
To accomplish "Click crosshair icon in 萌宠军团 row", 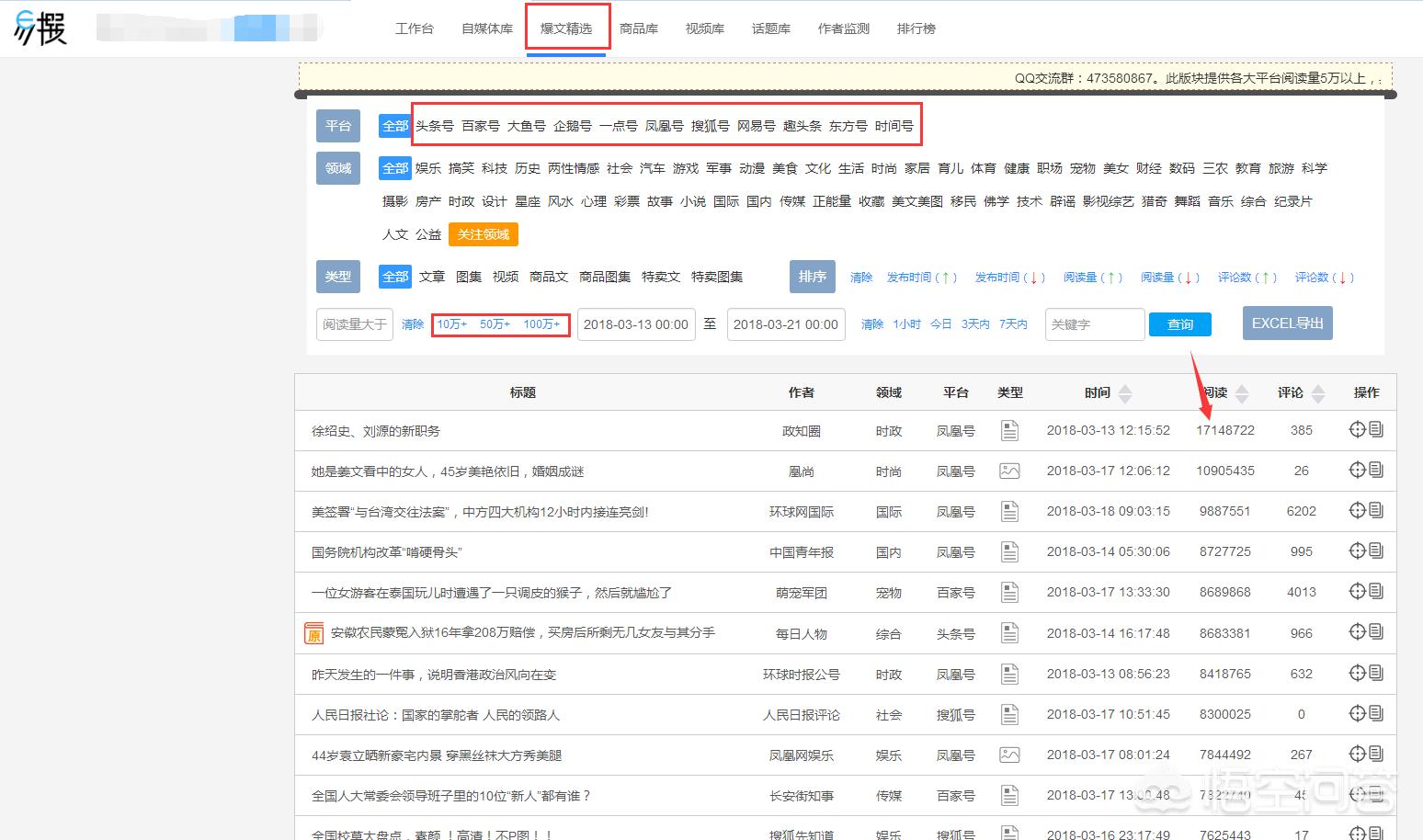I will (1357, 591).
